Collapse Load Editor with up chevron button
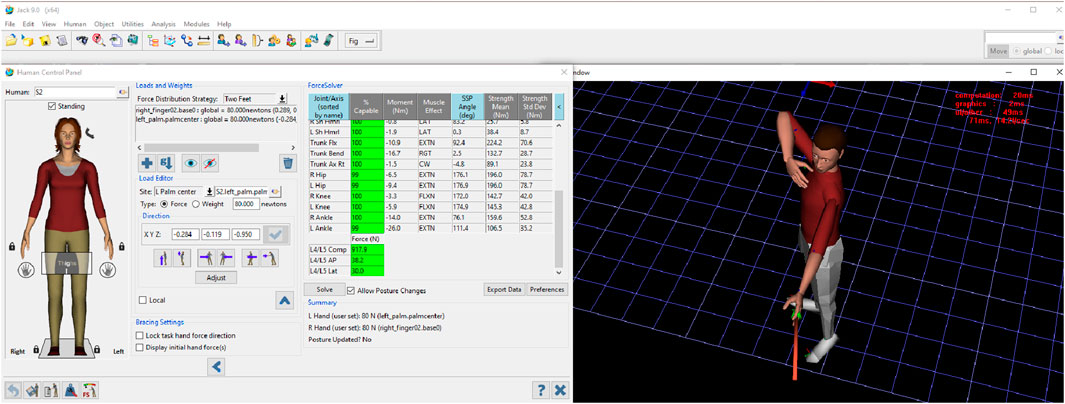1065x404 pixels. [285, 300]
